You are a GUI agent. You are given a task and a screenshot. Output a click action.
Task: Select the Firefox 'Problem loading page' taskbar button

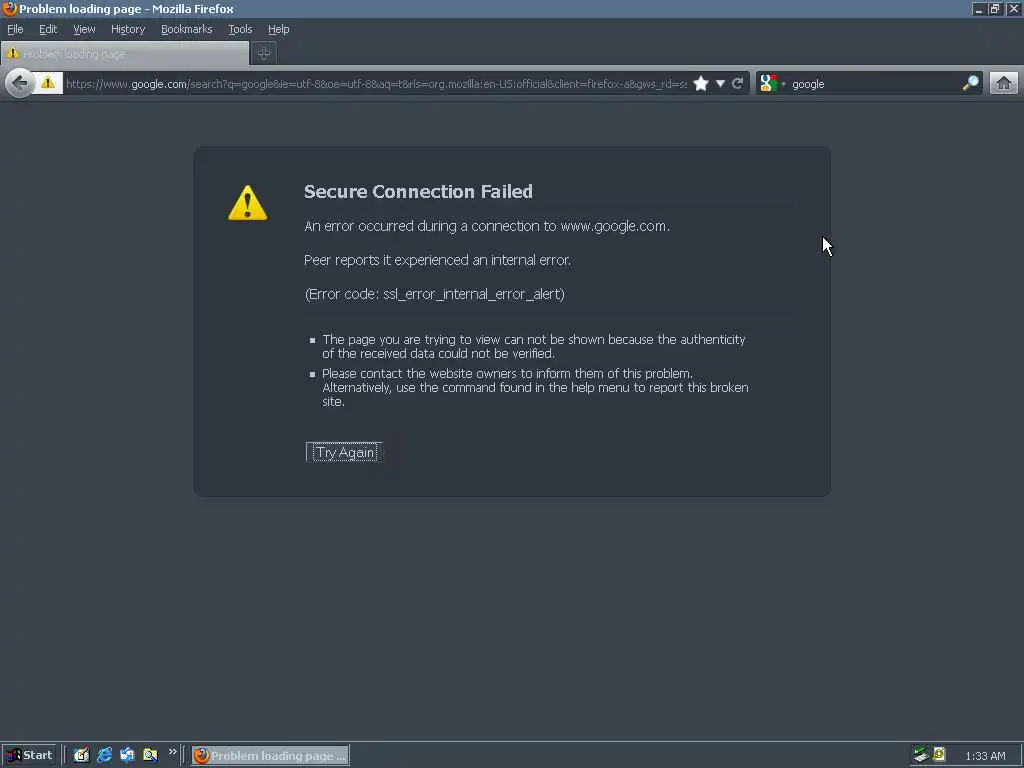point(270,756)
